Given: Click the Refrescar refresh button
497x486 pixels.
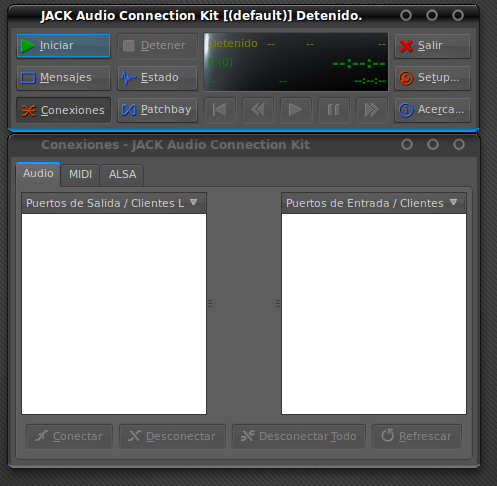Looking at the screenshot, I should [417, 436].
